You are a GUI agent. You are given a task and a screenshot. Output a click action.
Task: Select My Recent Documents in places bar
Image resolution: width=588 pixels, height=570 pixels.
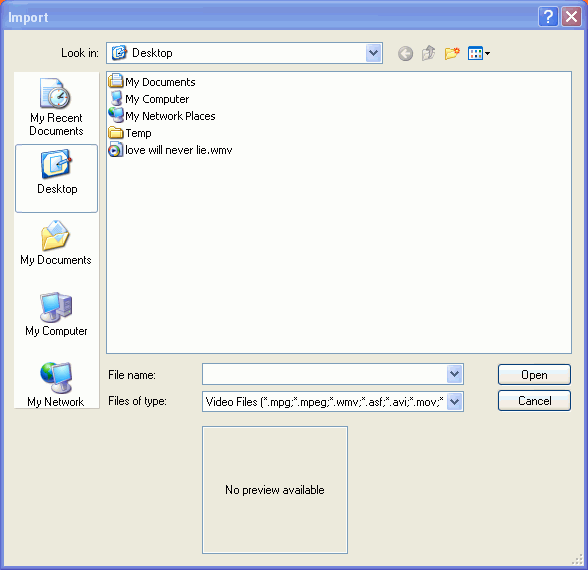tap(56, 108)
